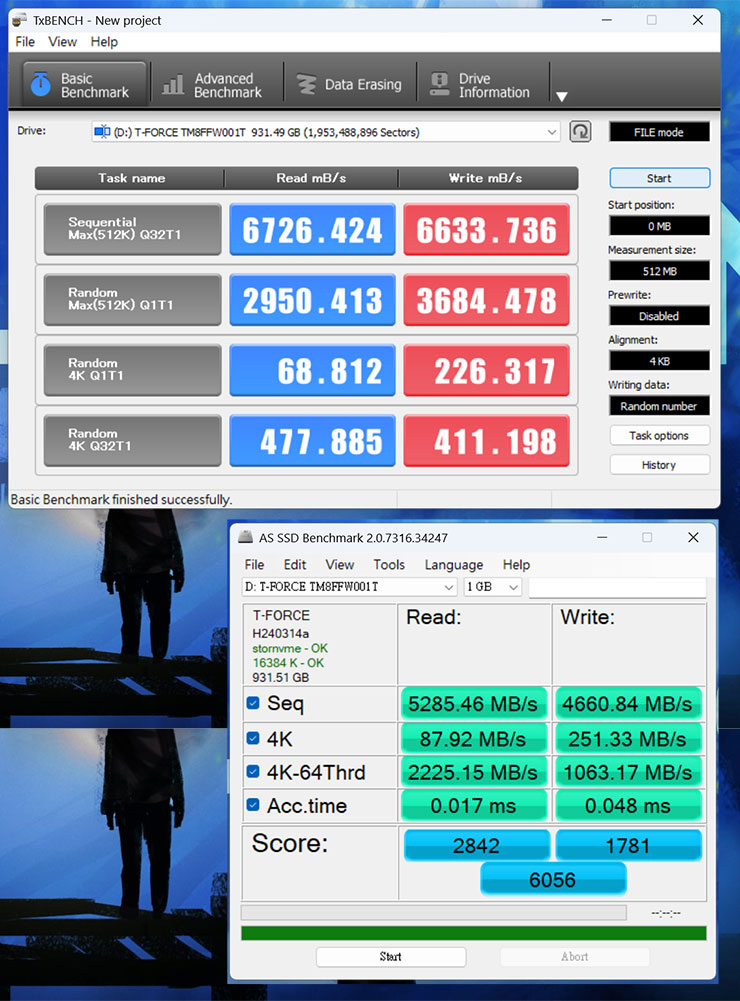Click the AS SSD Benchmark title bar icon
This screenshot has width=740, height=1001.
(x=245, y=537)
